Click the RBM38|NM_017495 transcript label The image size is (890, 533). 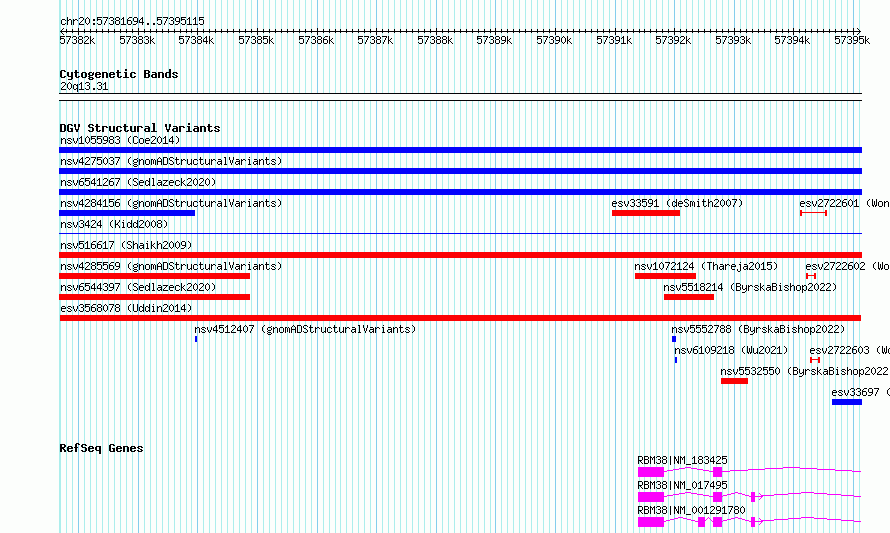[682, 485]
